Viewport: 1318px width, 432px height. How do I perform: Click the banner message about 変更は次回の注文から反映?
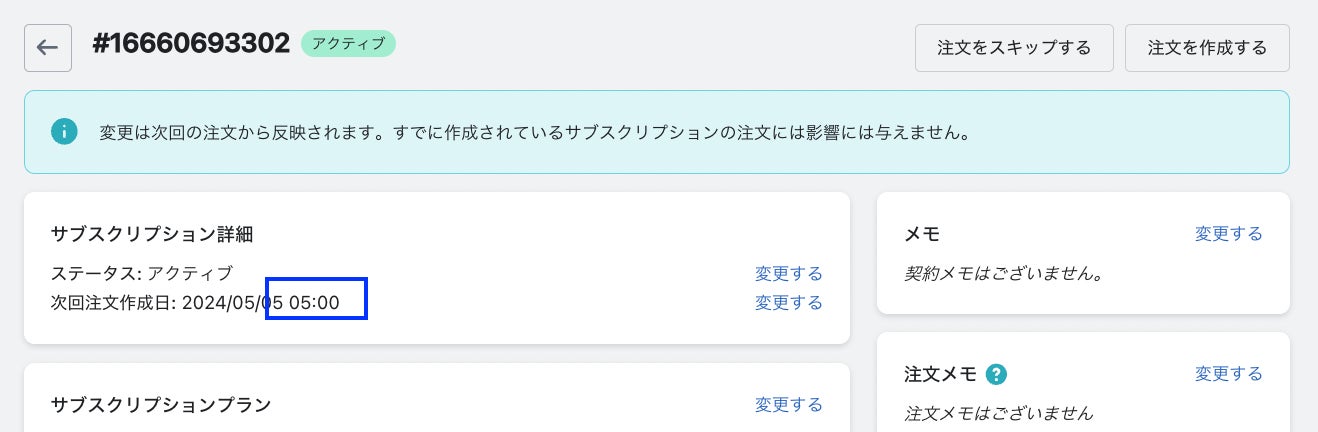point(535,132)
